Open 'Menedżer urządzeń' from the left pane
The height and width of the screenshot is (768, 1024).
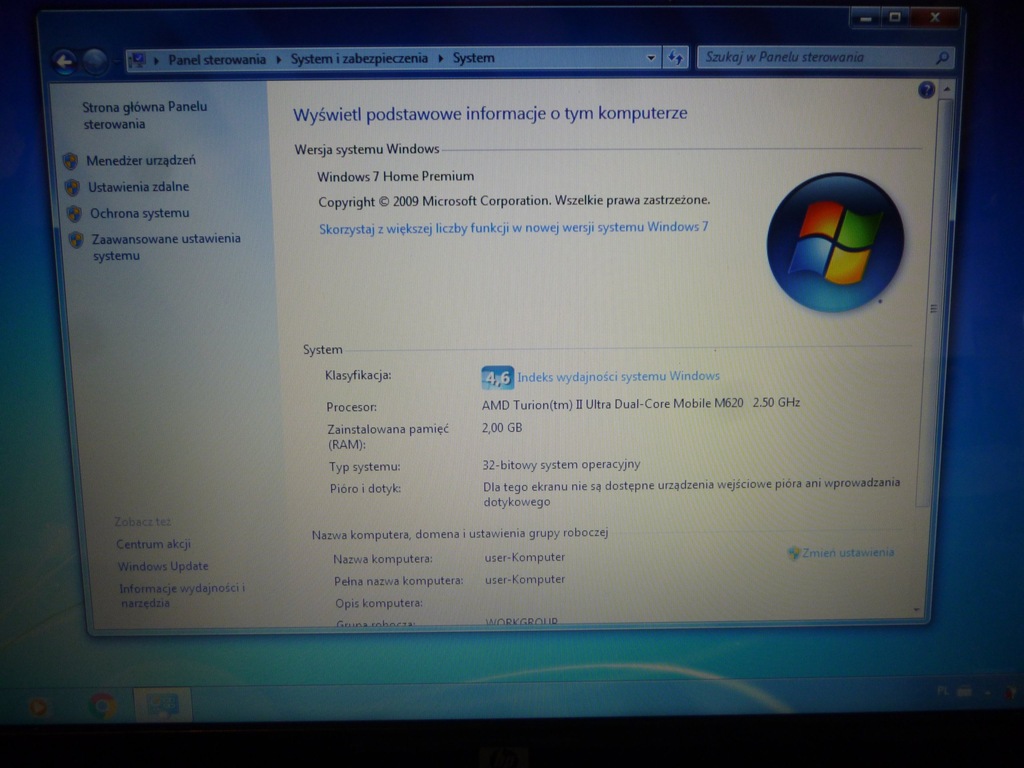(x=141, y=161)
